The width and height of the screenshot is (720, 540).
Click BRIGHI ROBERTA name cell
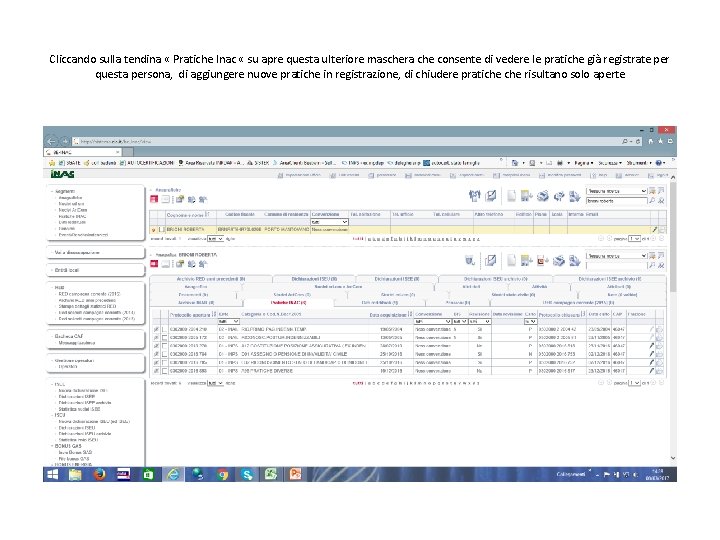click(x=186, y=229)
